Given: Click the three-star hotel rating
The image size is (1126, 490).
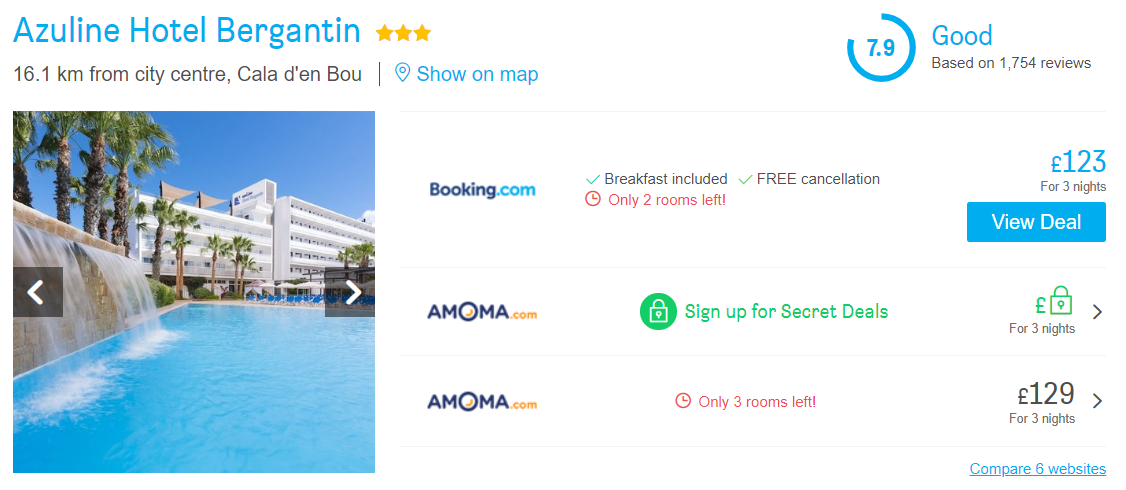Looking at the screenshot, I should tap(403, 33).
